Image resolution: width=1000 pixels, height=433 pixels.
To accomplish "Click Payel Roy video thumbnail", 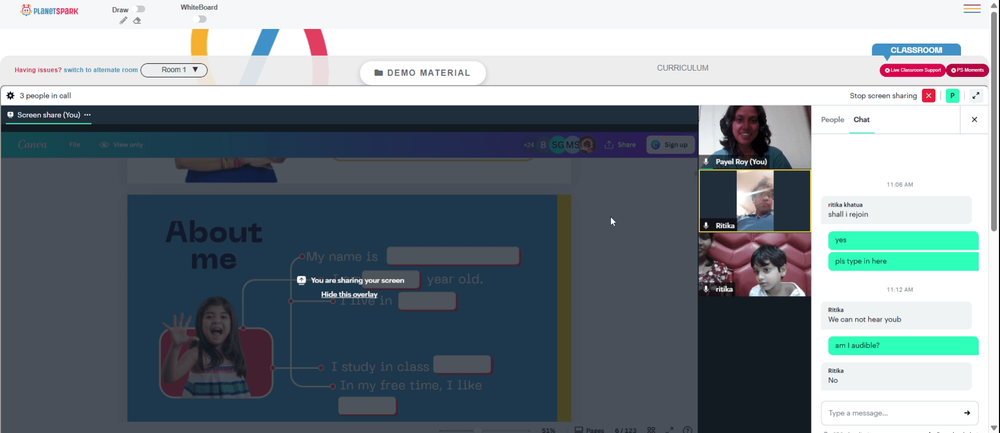I will point(754,136).
